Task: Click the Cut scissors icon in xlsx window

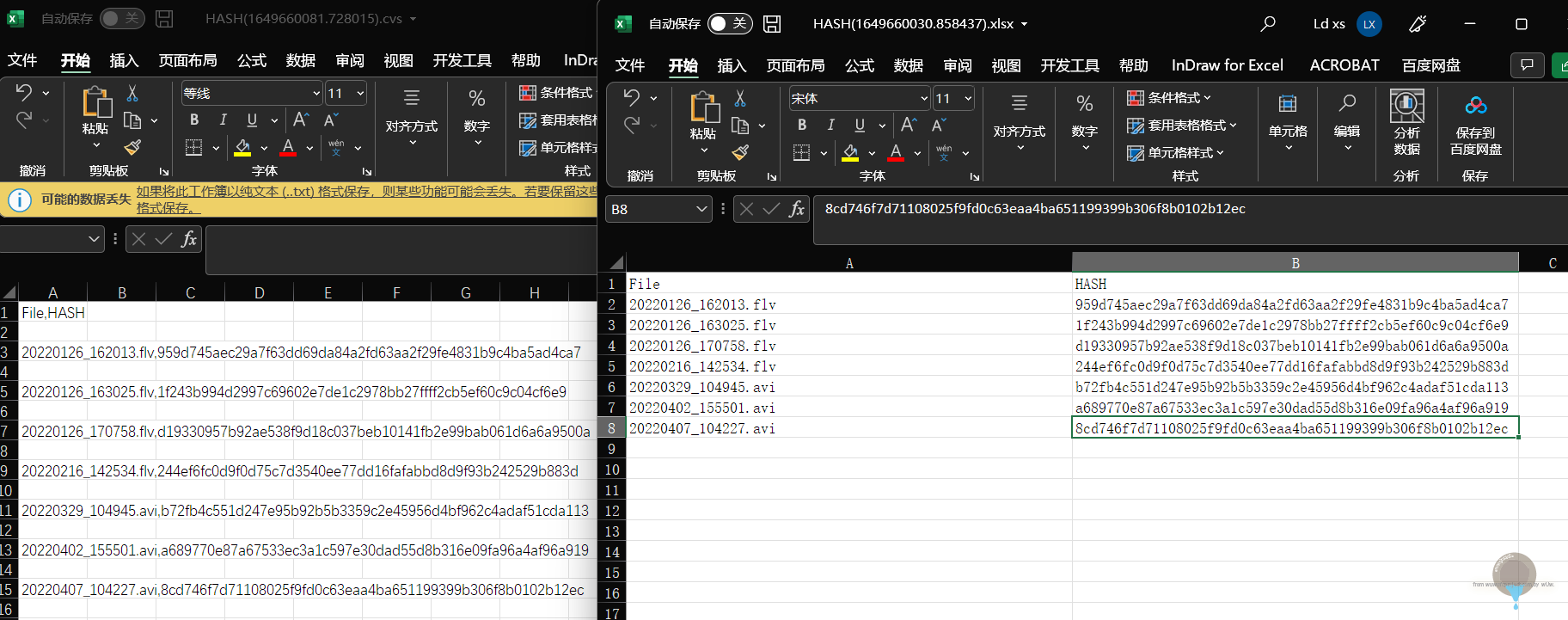Action: pos(740,98)
